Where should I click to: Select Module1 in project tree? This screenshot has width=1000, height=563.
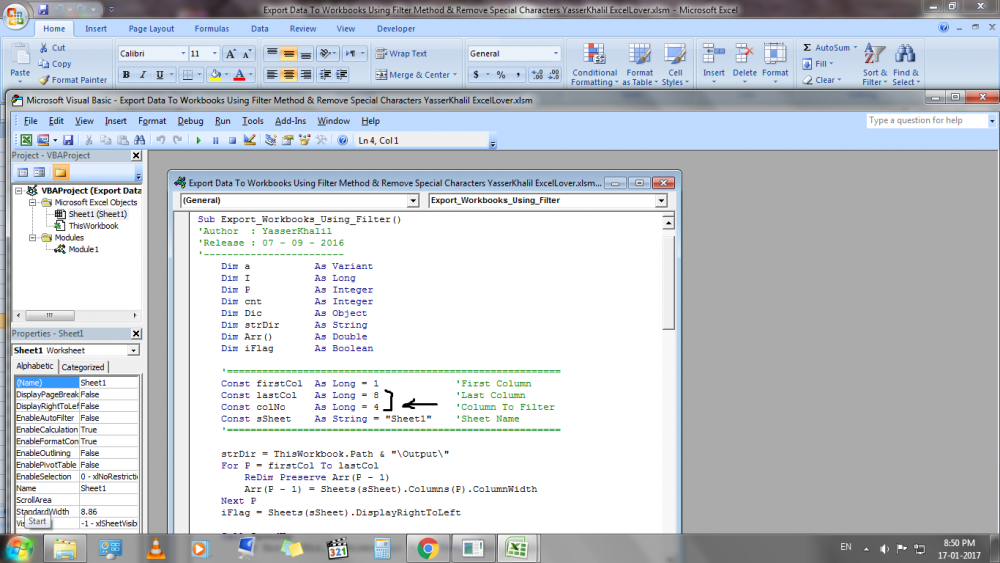coord(84,249)
